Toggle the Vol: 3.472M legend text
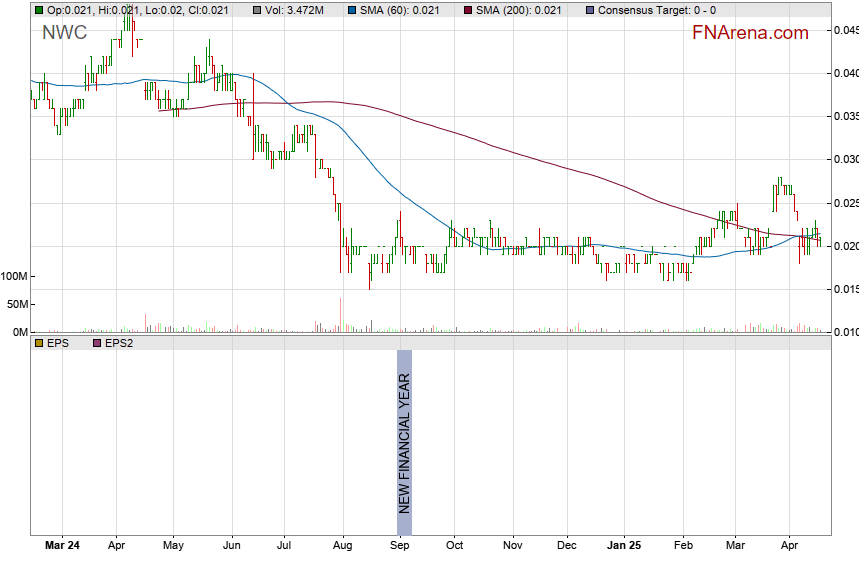Viewport: 859px width, 566px height. [296, 10]
